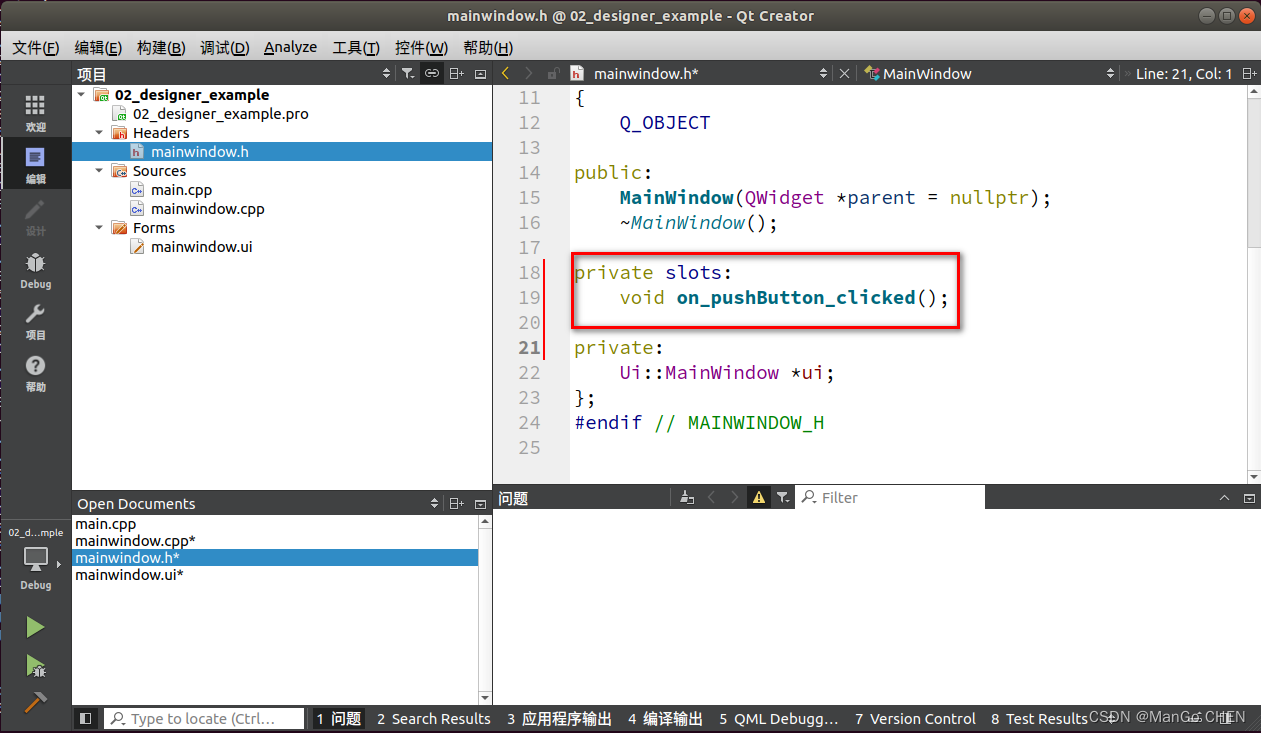Click the file lock icon in editor toolbar
1261x733 pixels.
pos(553,73)
